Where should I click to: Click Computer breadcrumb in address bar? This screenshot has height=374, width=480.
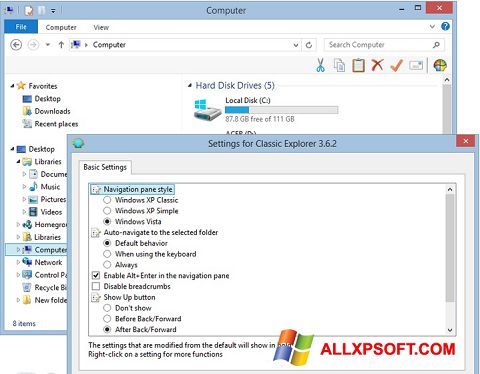click(109, 45)
